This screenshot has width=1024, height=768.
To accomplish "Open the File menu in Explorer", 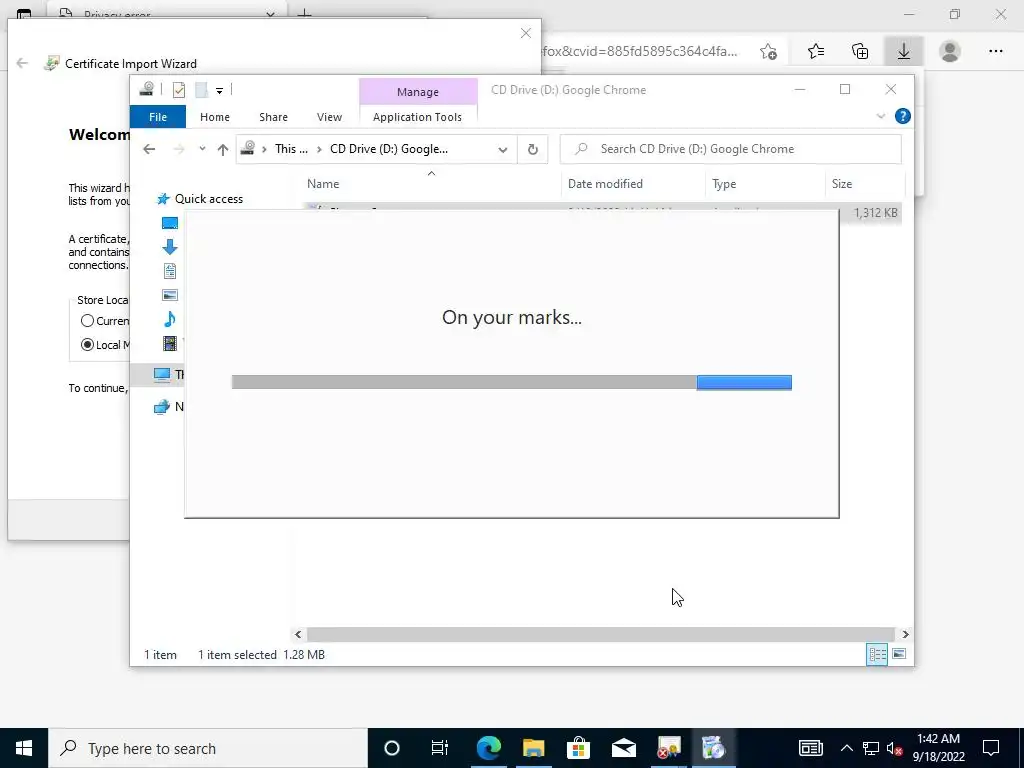I will (158, 117).
